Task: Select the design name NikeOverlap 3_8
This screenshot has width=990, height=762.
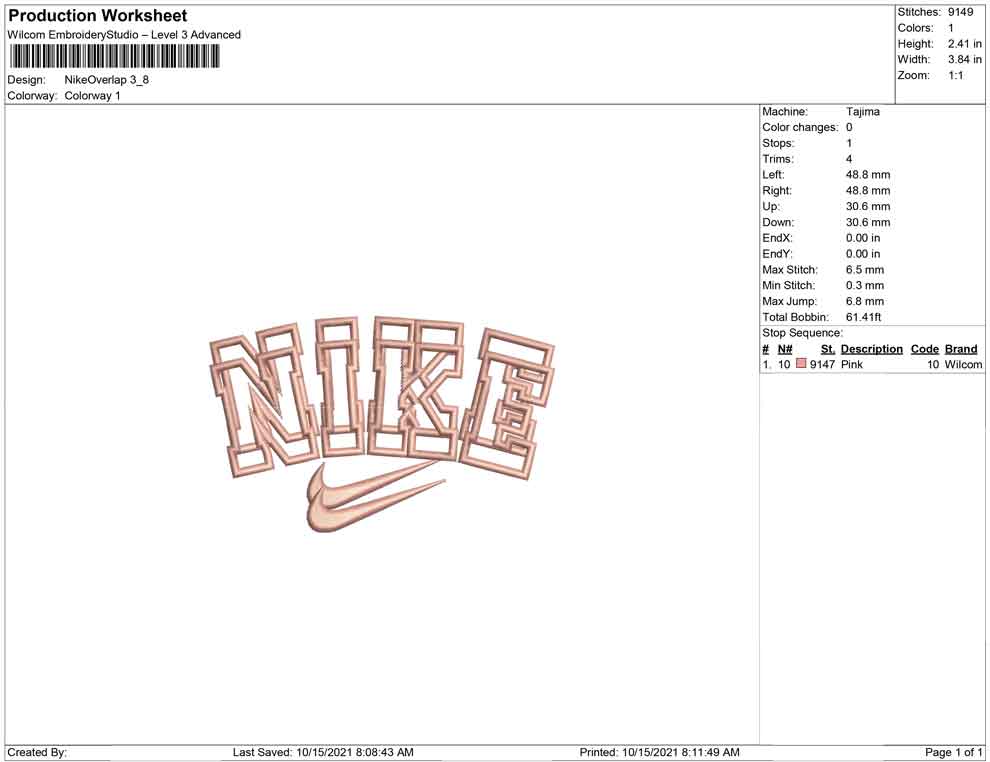Action: click(x=107, y=80)
